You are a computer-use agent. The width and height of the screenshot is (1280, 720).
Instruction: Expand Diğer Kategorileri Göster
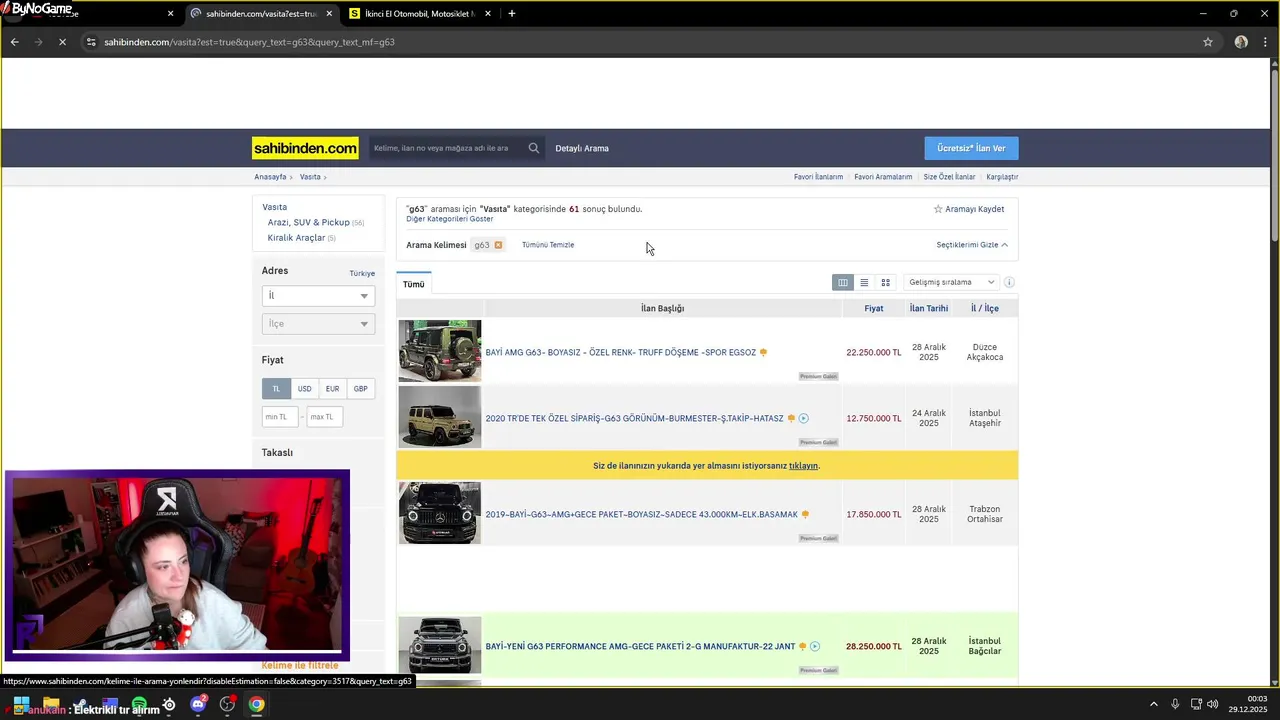(449, 219)
